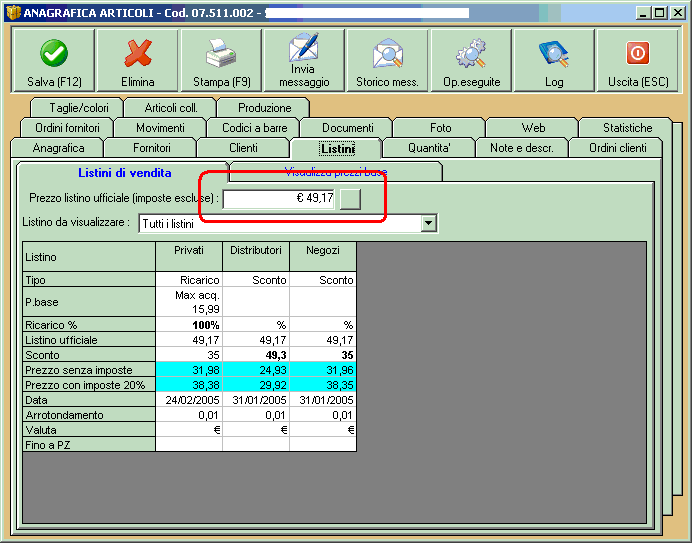
Task: Click Uscita (ESC) exit button
Action: 637,60
